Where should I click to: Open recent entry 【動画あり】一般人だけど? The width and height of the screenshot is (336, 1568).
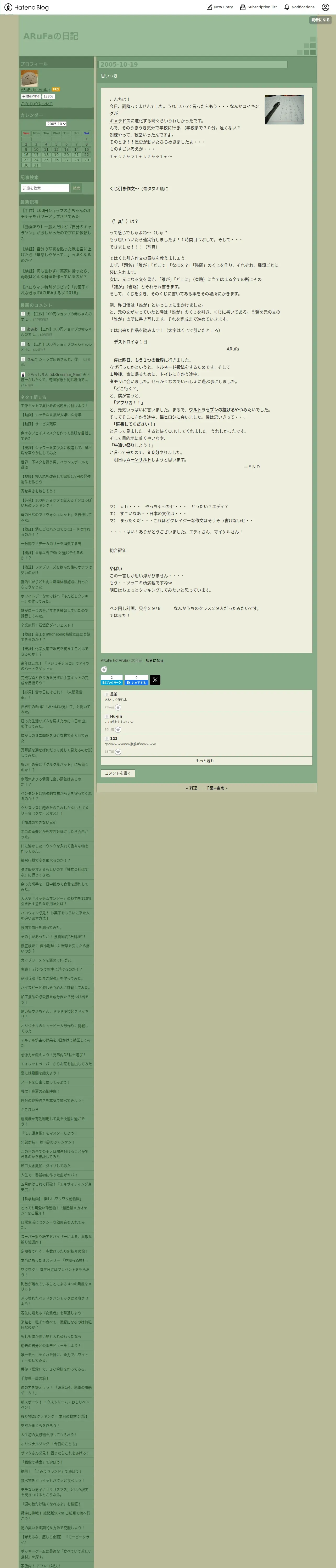pyautogui.click(x=56, y=233)
